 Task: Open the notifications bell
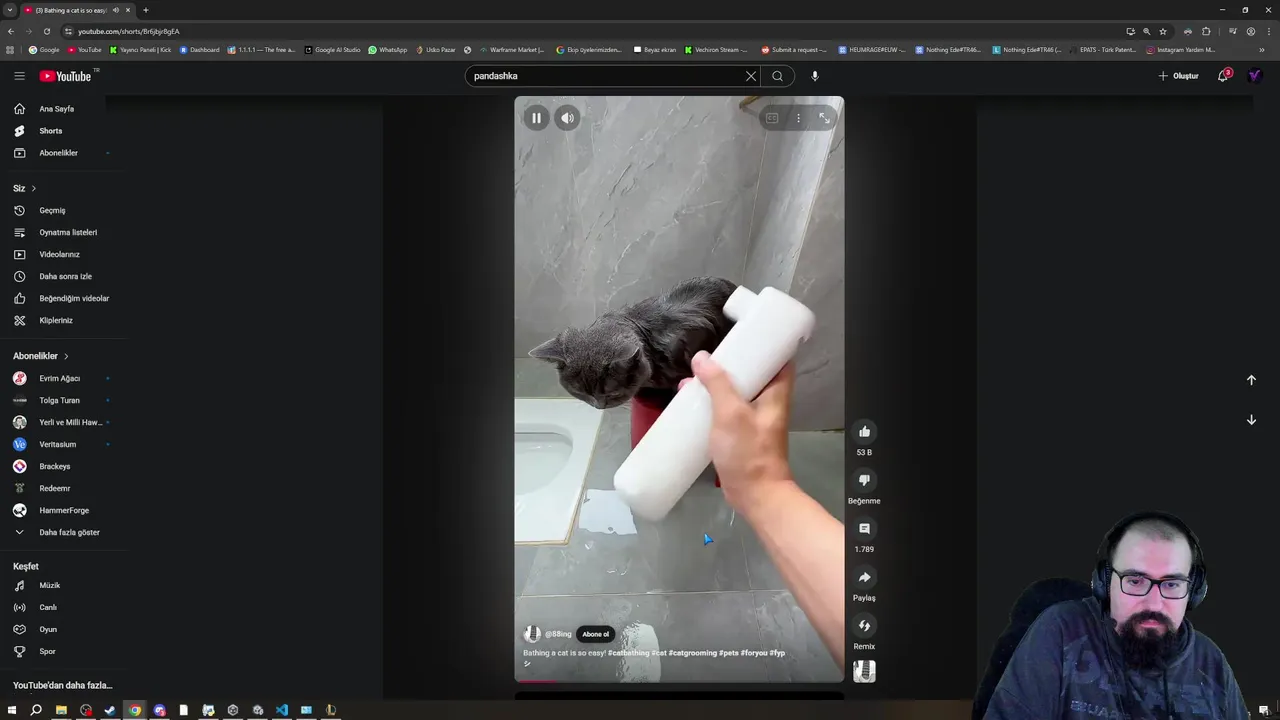click(1223, 76)
